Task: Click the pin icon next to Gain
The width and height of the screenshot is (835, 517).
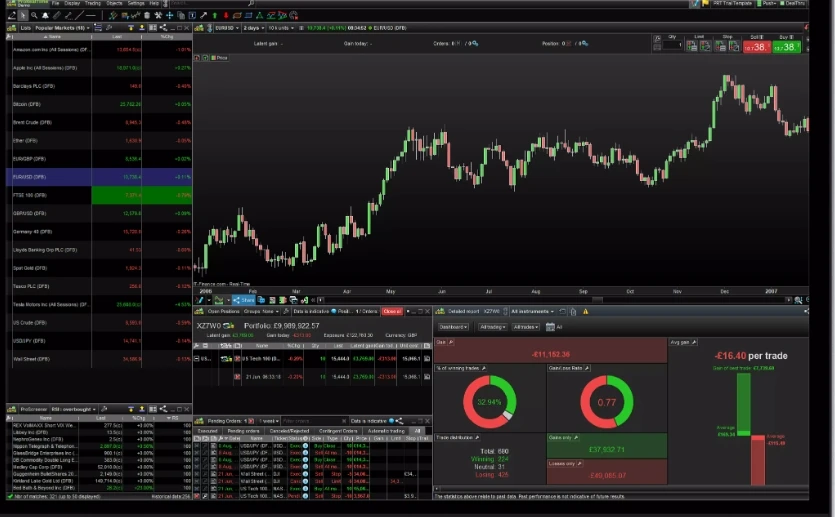Action: pos(452,341)
